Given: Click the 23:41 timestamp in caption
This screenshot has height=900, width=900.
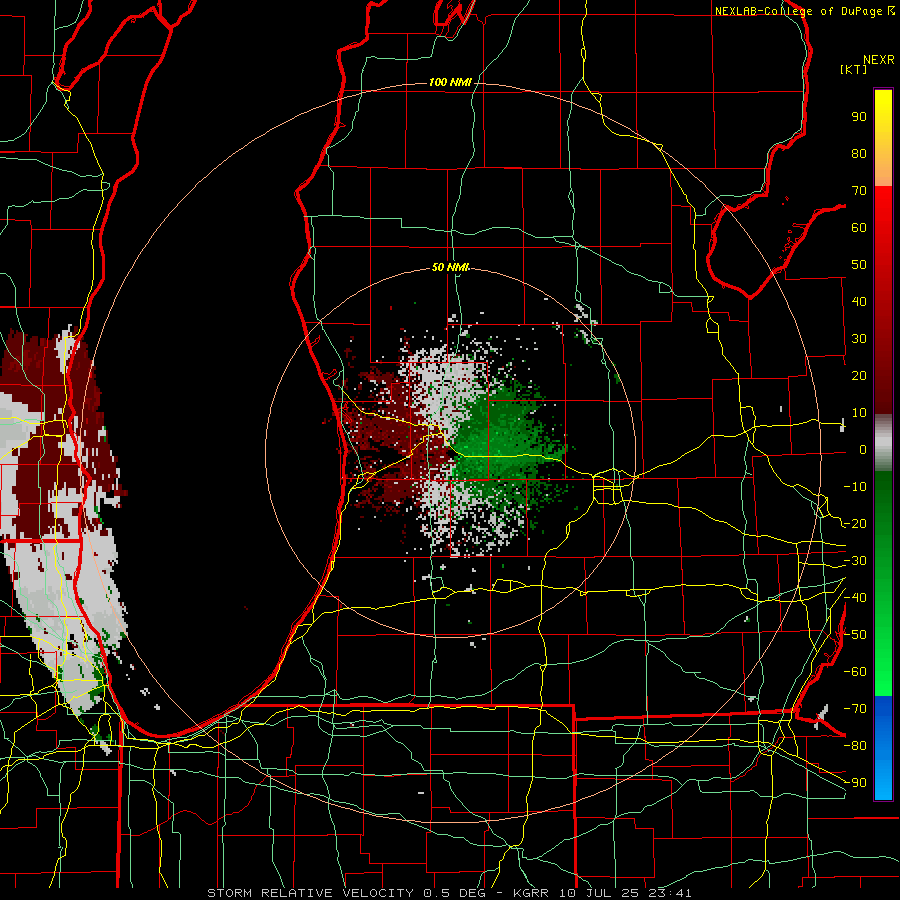Looking at the screenshot, I should pos(669,893).
